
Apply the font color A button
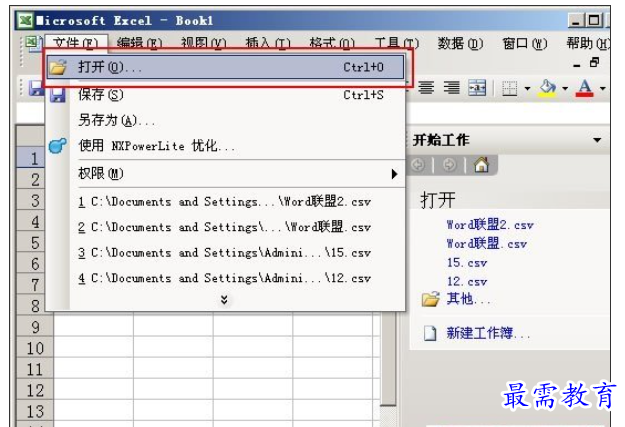[584, 88]
